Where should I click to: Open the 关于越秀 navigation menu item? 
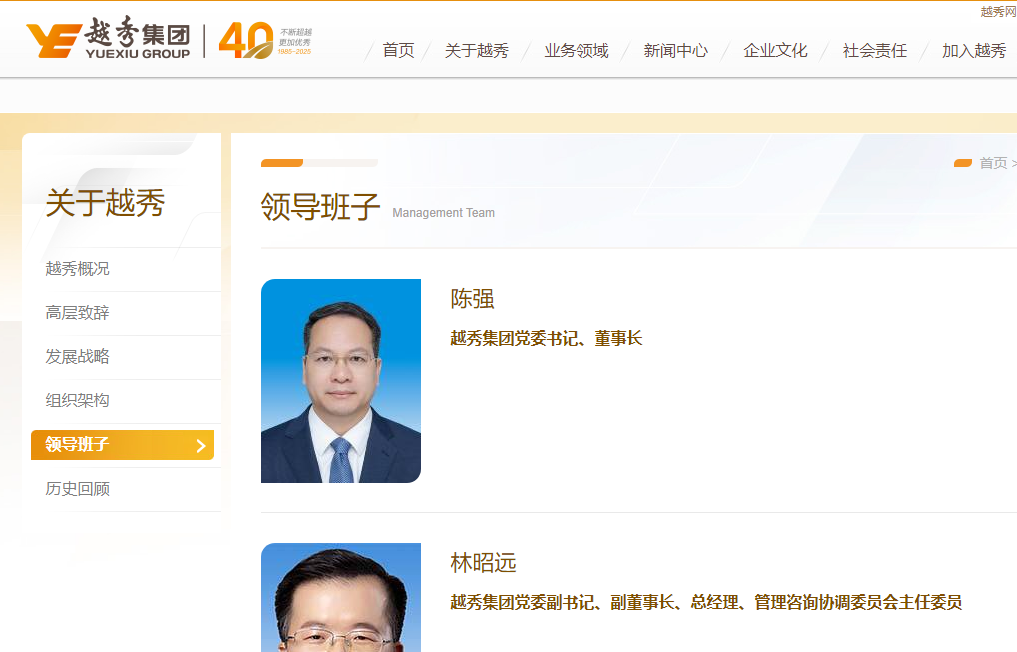(x=477, y=51)
